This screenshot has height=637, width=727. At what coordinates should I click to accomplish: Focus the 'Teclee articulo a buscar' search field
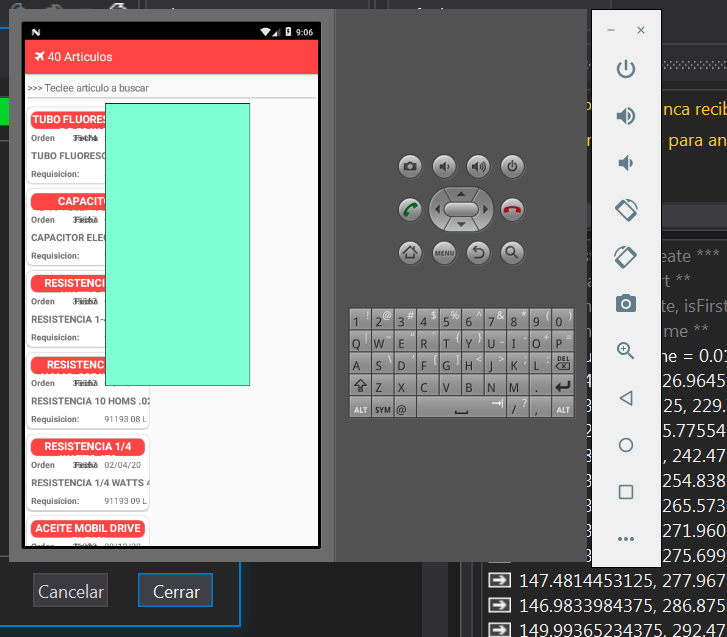pos(172,88)
